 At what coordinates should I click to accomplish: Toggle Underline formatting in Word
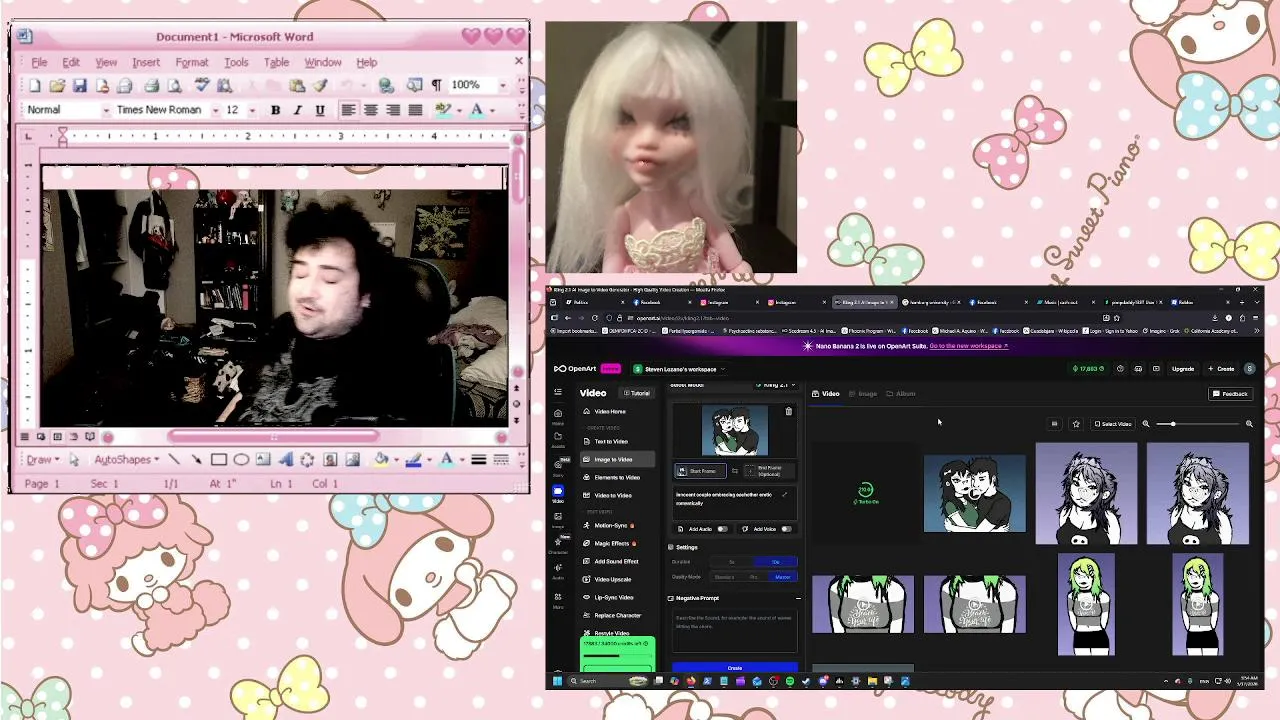point(320,110)
